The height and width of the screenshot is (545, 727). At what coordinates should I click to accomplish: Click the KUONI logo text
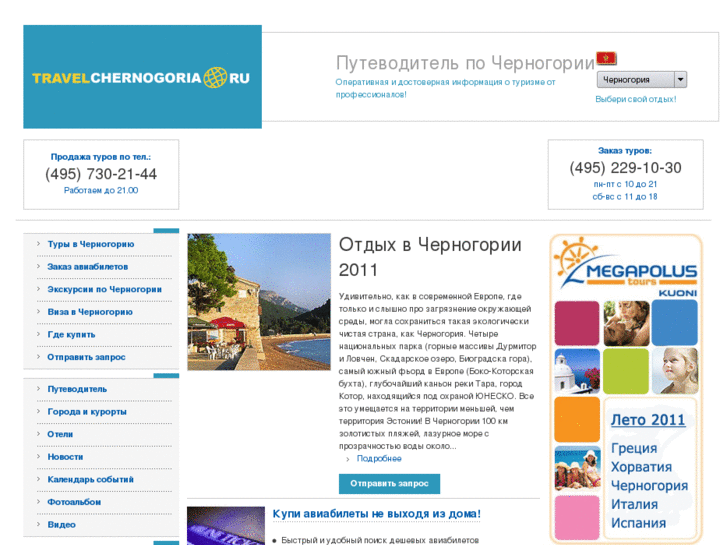click(677, 293)
